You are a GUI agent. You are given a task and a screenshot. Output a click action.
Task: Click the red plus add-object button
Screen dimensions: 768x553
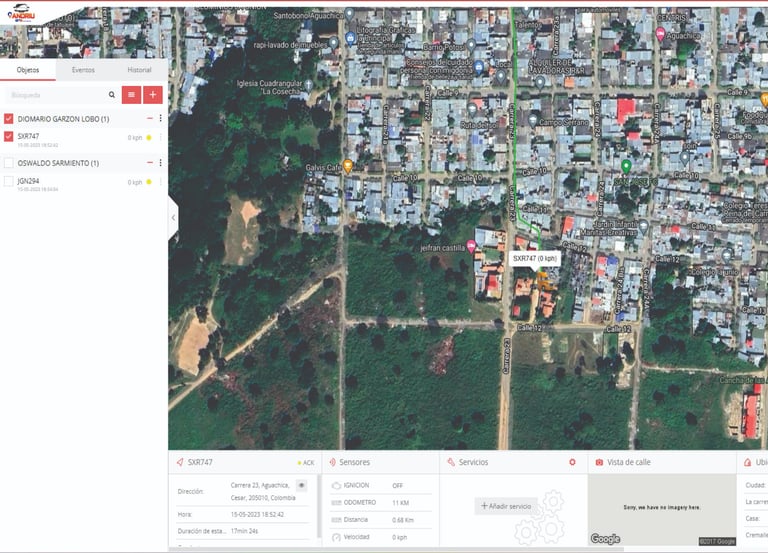153,95
